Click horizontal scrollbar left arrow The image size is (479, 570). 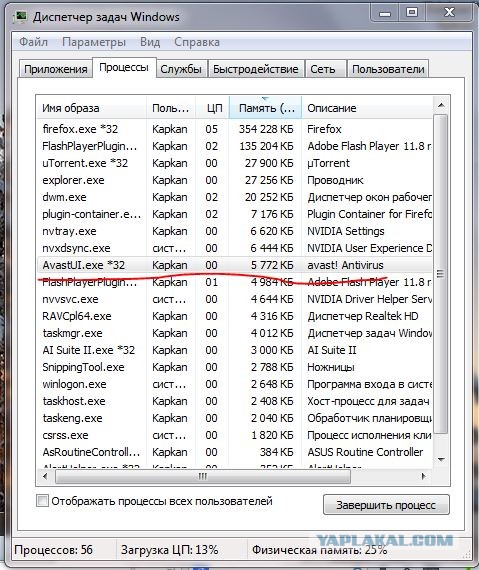(x=45, y=476)
